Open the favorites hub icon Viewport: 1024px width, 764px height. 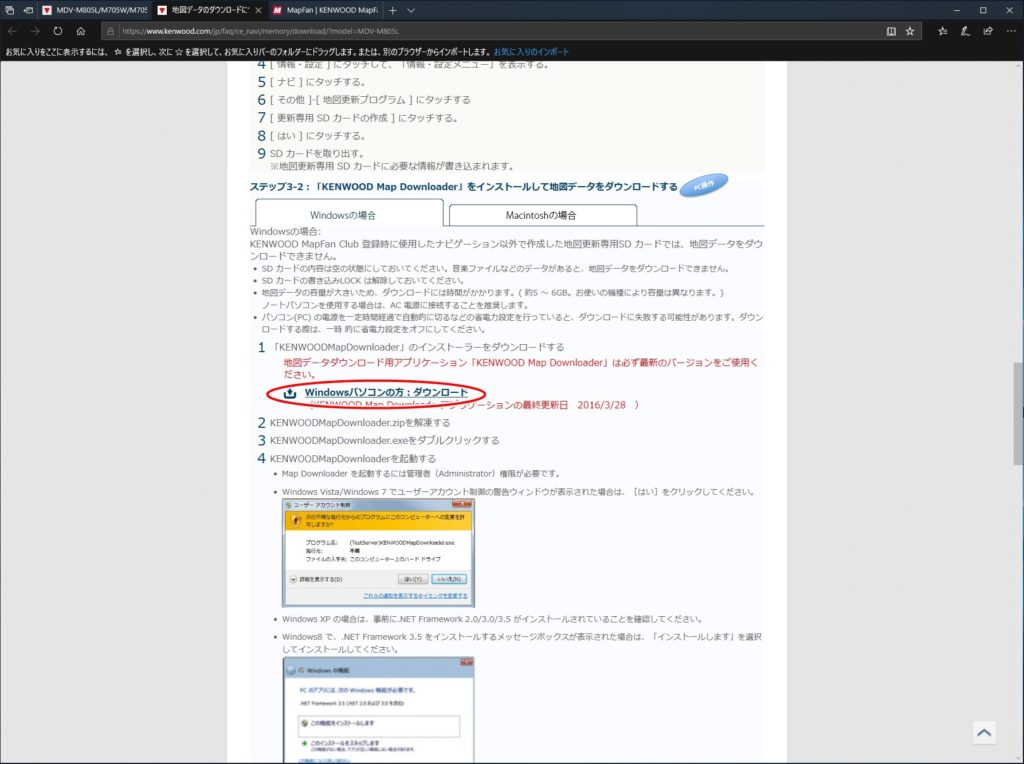(942, 31)
